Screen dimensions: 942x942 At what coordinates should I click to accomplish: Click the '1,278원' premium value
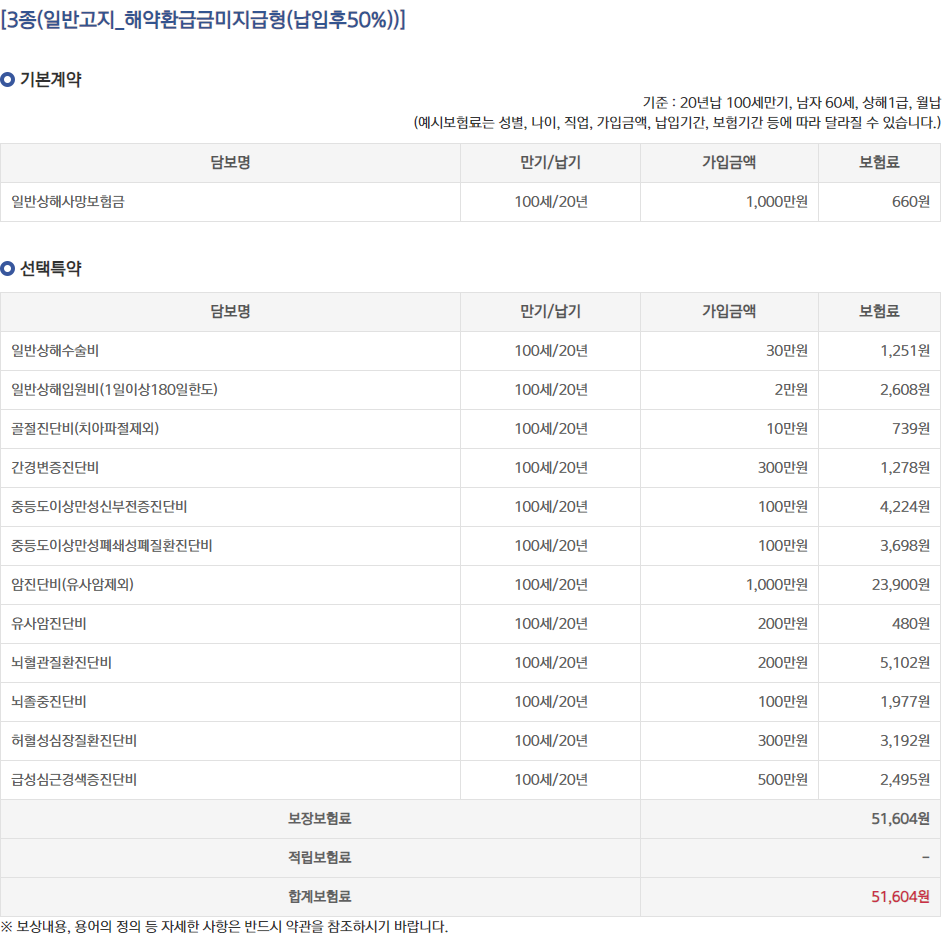pos(905,468)
